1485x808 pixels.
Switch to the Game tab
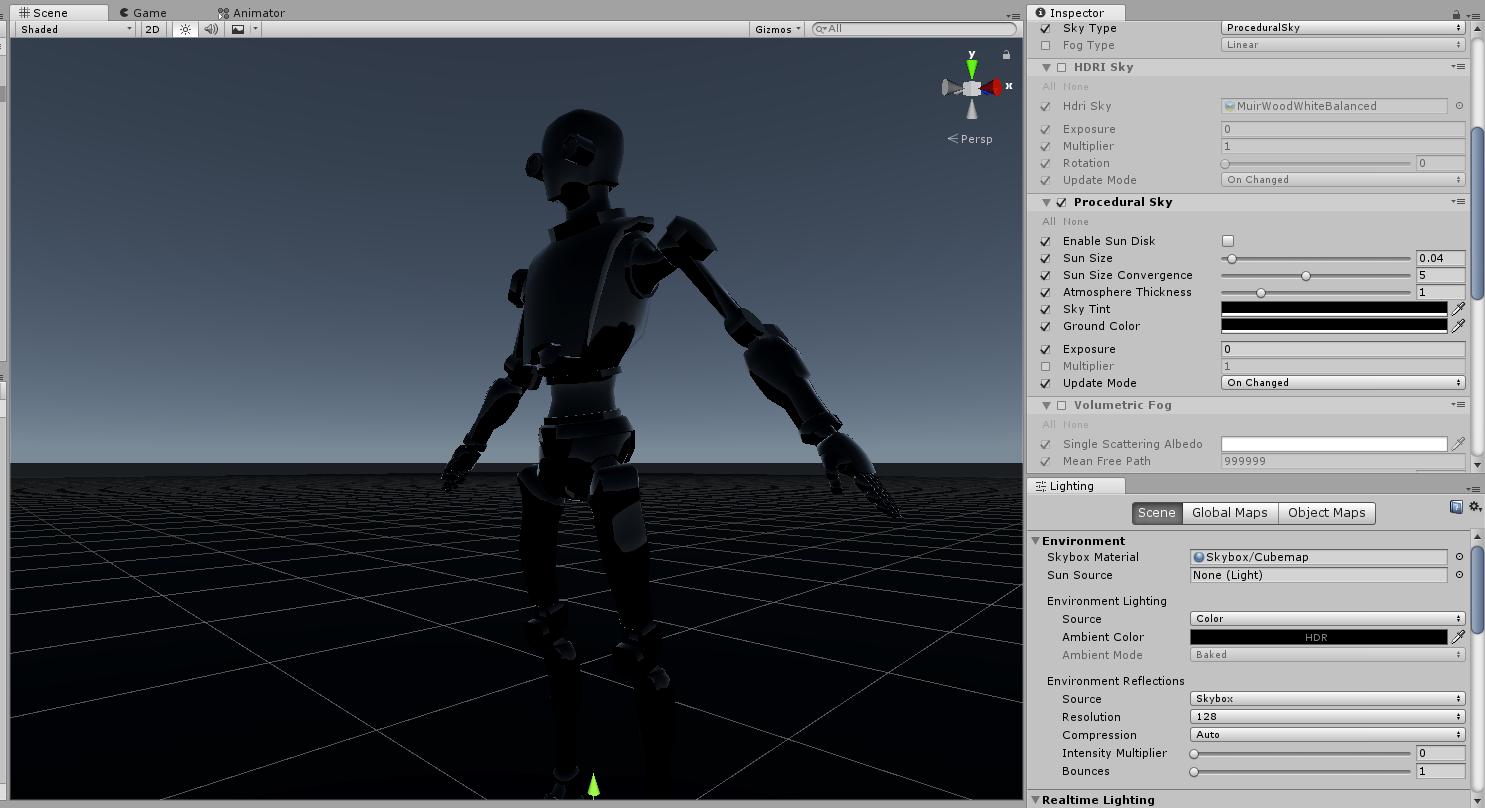(143, 12)
